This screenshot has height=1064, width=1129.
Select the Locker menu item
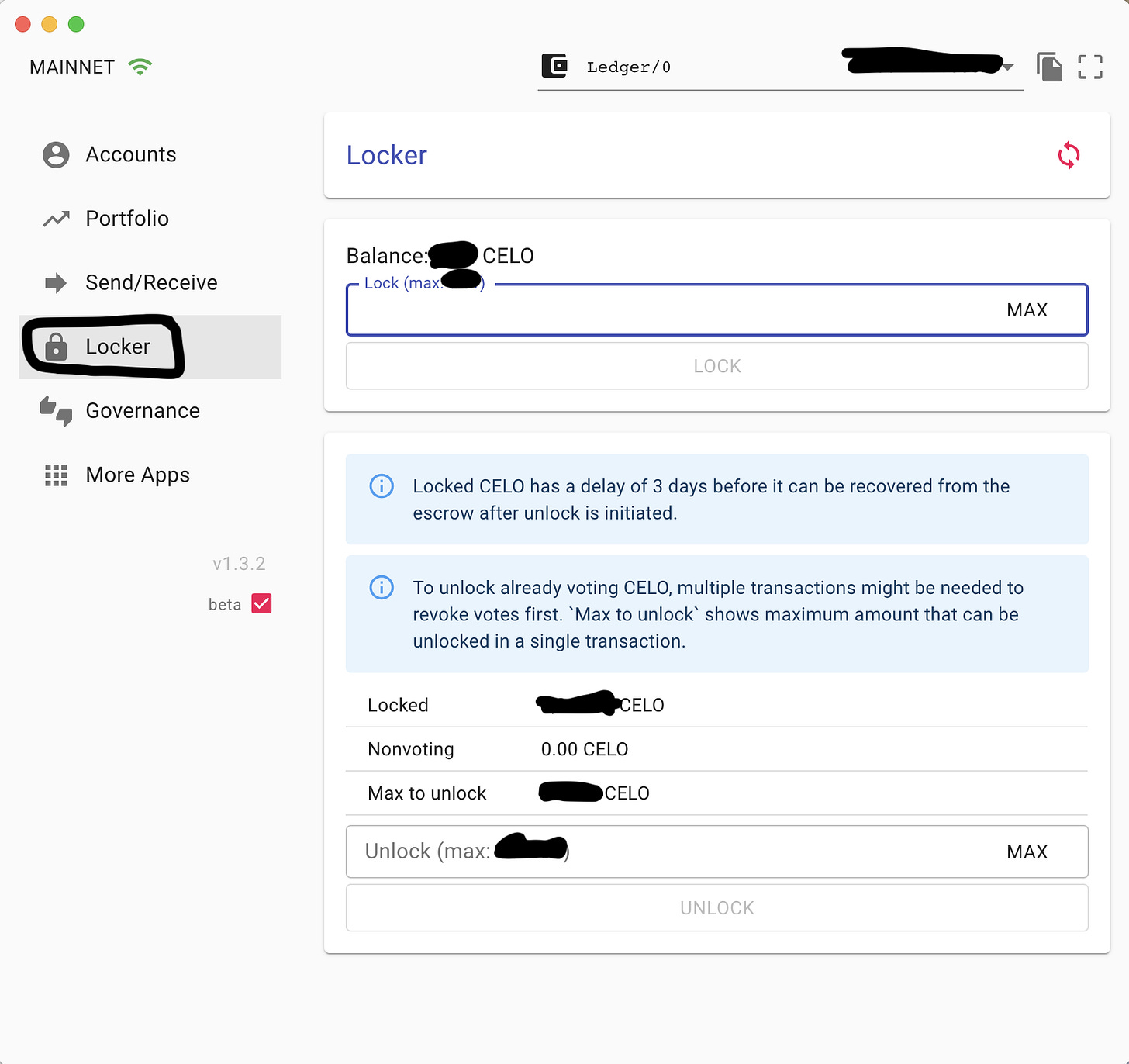point(150,347)
